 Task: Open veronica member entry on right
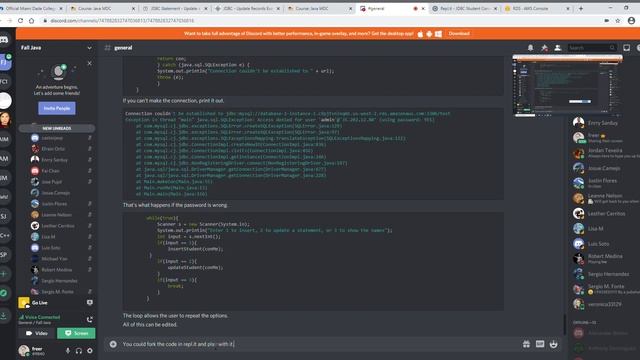tap(604, 304)
